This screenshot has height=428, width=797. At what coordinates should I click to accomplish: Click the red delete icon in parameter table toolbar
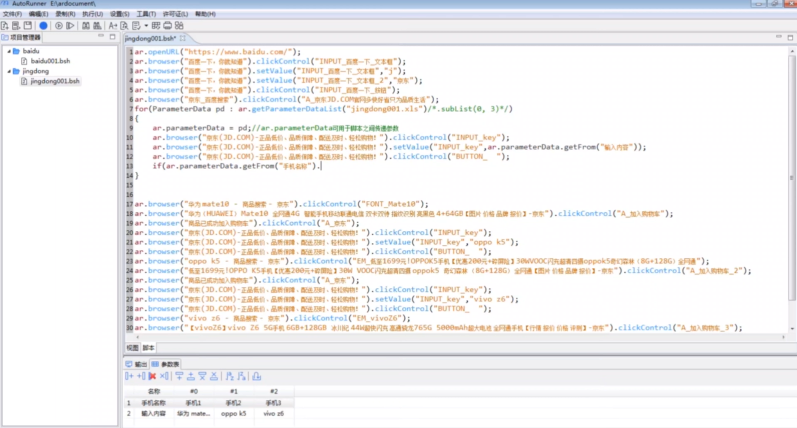point(152,376)
